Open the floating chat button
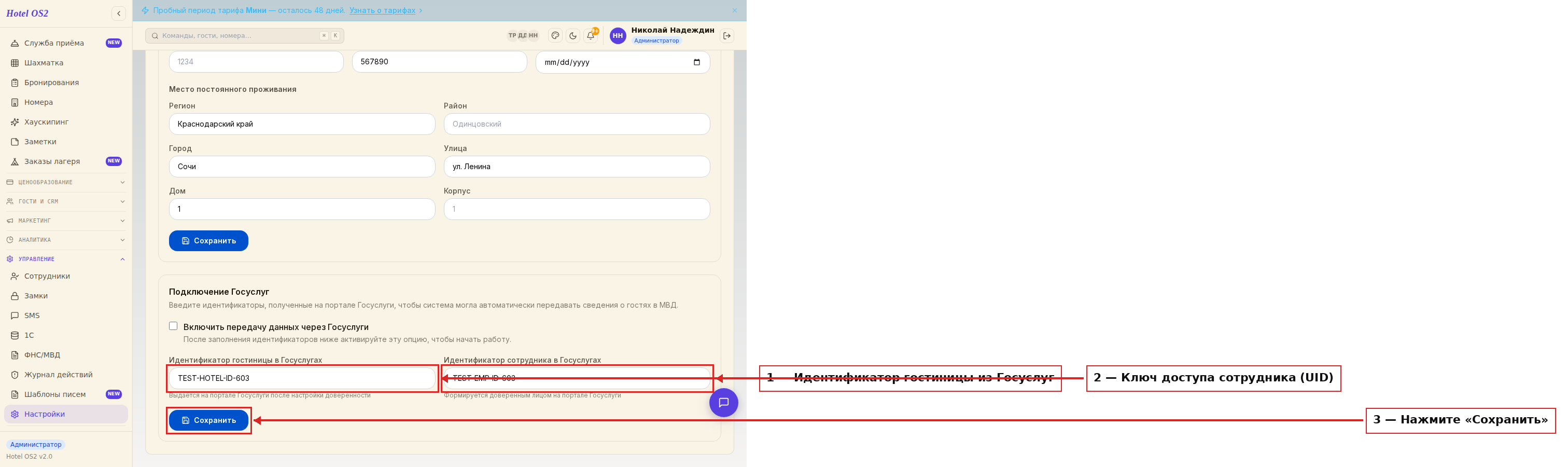This screenshot has width=1568, height=467. 724,403
